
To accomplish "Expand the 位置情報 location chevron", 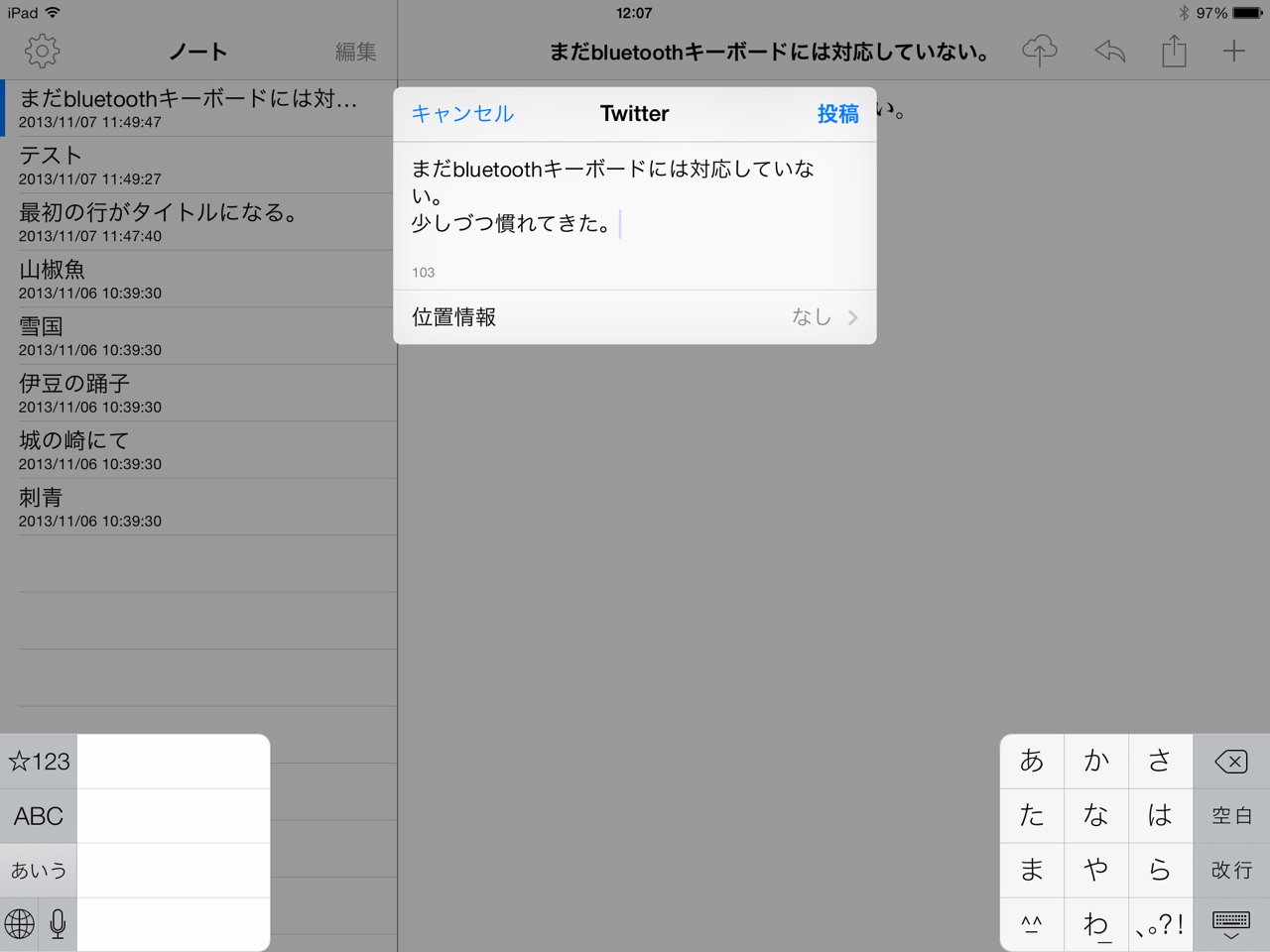I will (852, 317).
